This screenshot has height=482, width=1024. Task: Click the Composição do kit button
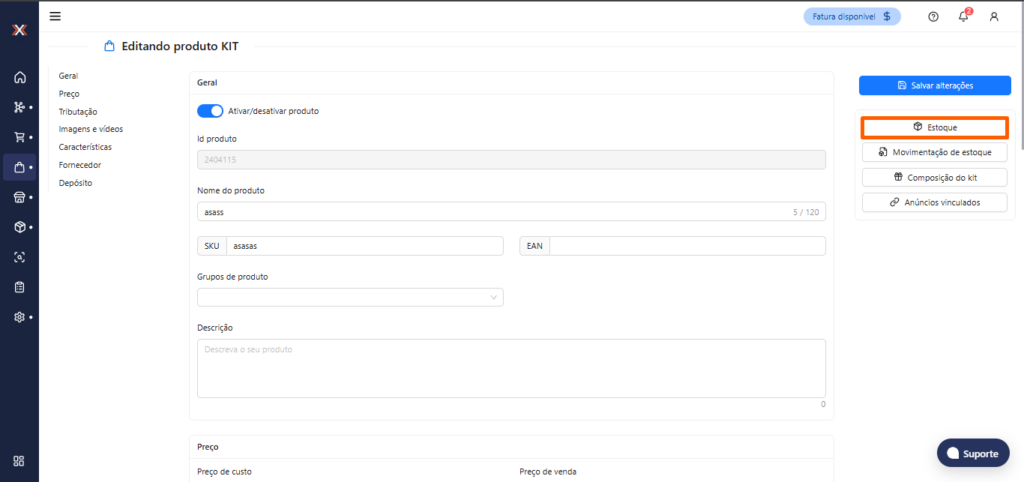[x=934, y=177]
